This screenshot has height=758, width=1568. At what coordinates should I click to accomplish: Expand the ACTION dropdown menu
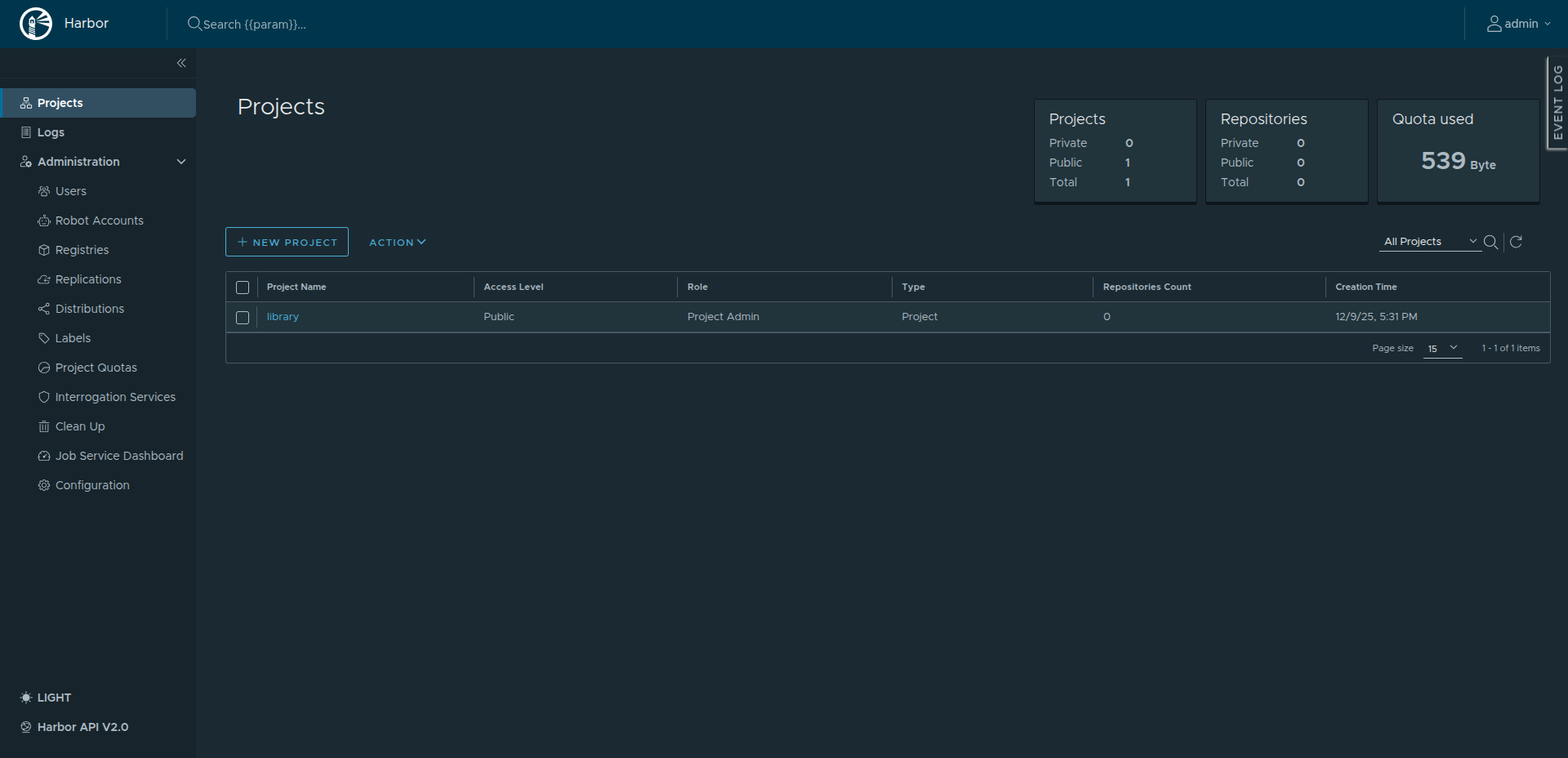tap(397, 242)
